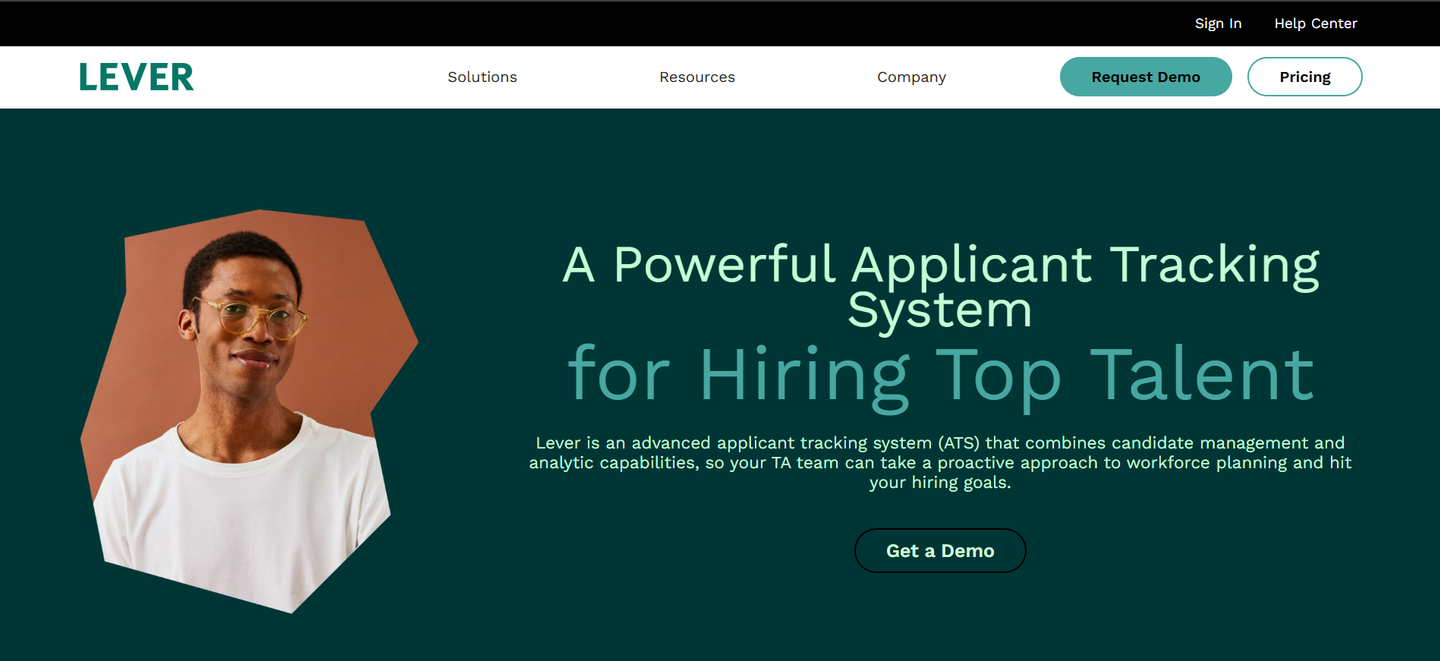
Task: Click the 'Lever is an advanced applicant tracking system' paragraph
Action: (x=941, y=462)
